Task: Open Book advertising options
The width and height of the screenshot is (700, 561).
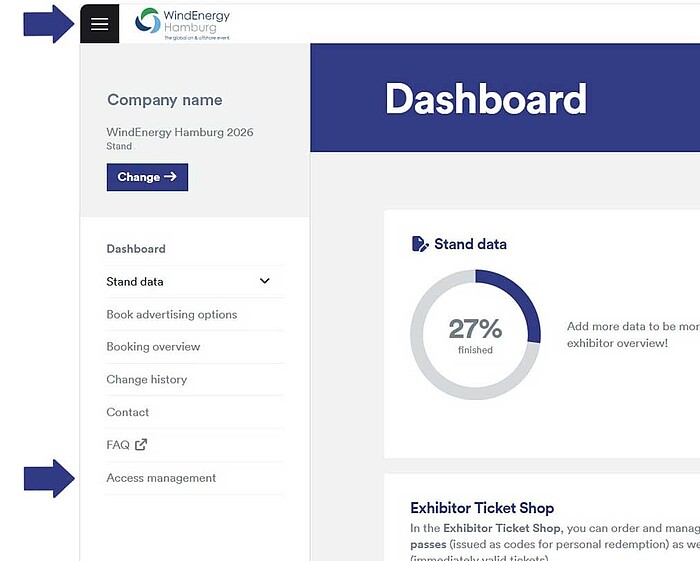Action: point(172,315)
